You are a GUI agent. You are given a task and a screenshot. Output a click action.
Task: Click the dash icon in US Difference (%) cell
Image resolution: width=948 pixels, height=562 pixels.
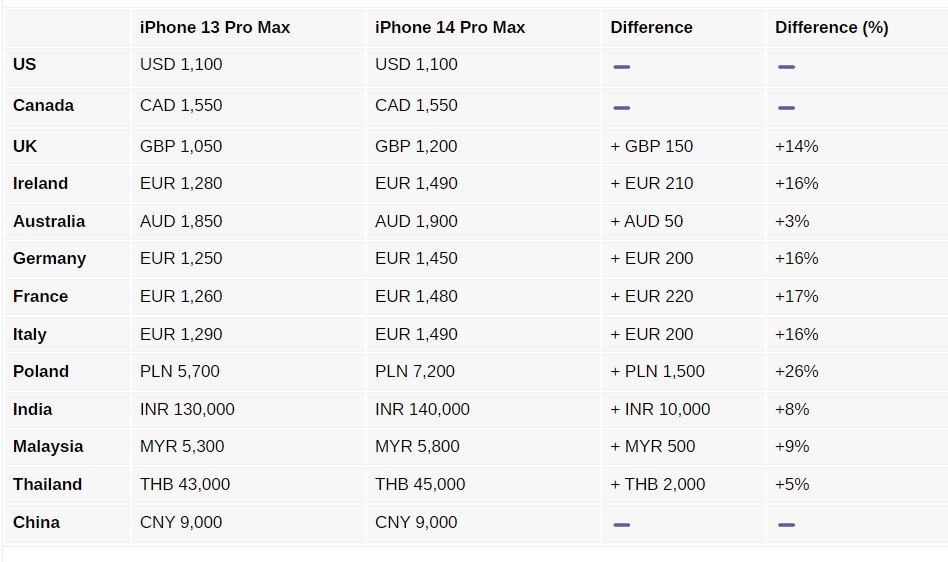click(x=786, y=67)
